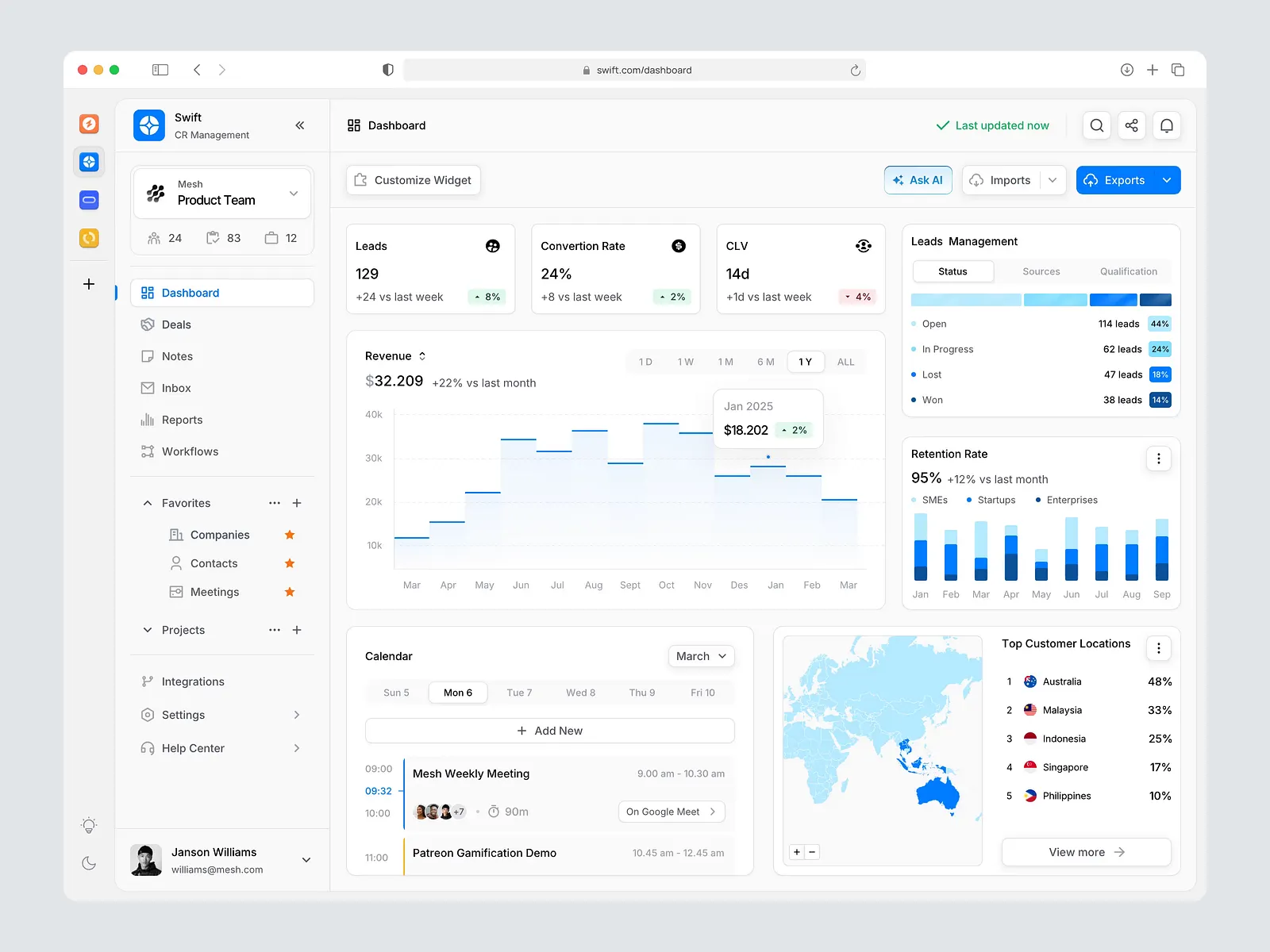Switch to Sources tab in Leads Management

click(x=1041, y=271)
